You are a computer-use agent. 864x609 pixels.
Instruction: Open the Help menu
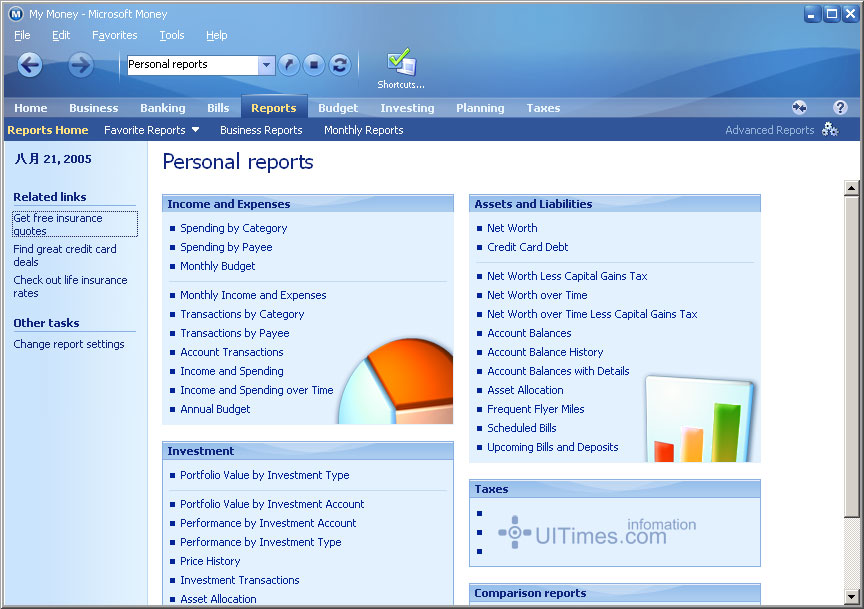click(217, 35)
